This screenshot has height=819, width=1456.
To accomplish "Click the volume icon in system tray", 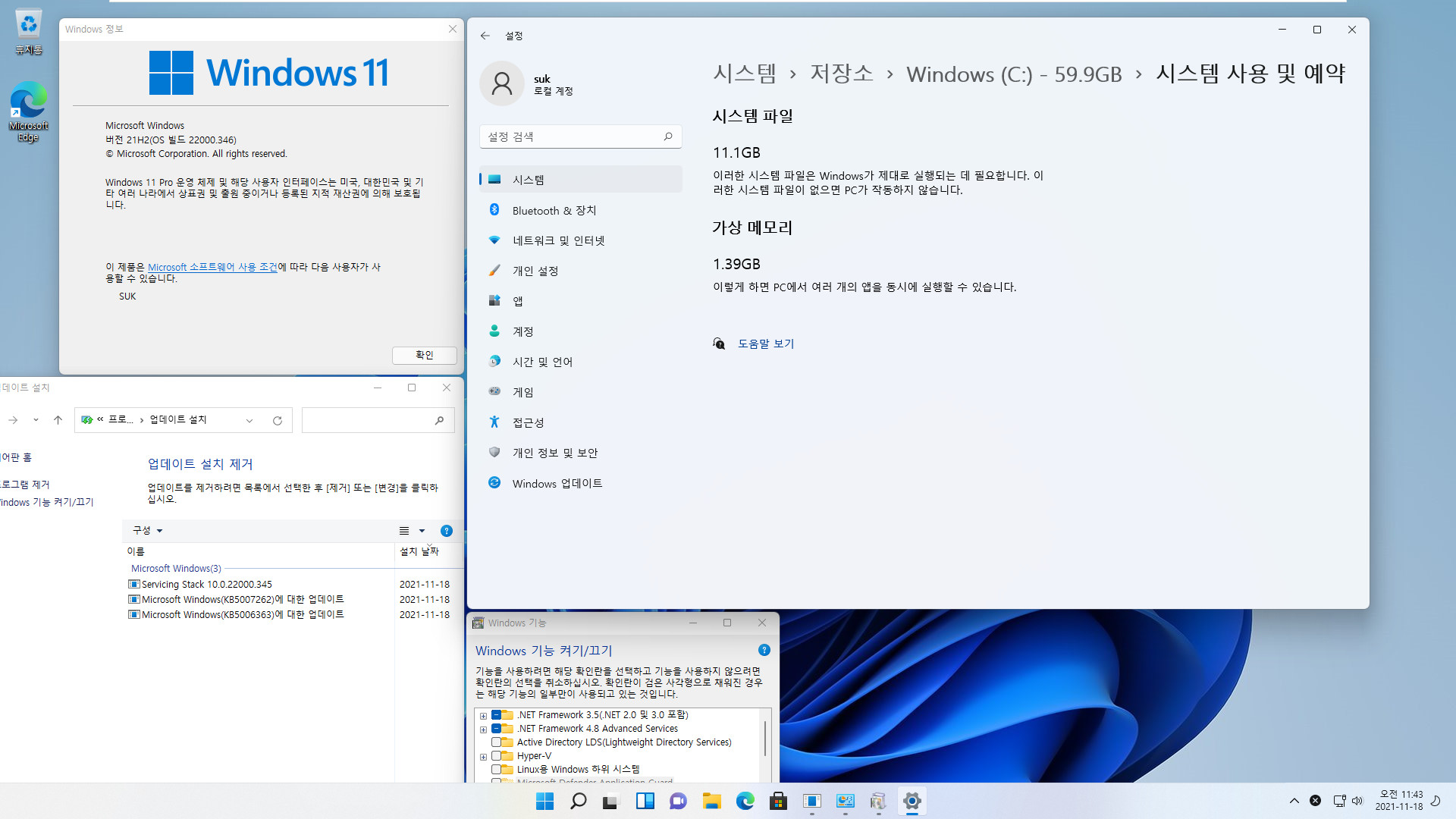I will click(x=1357, y=801).
